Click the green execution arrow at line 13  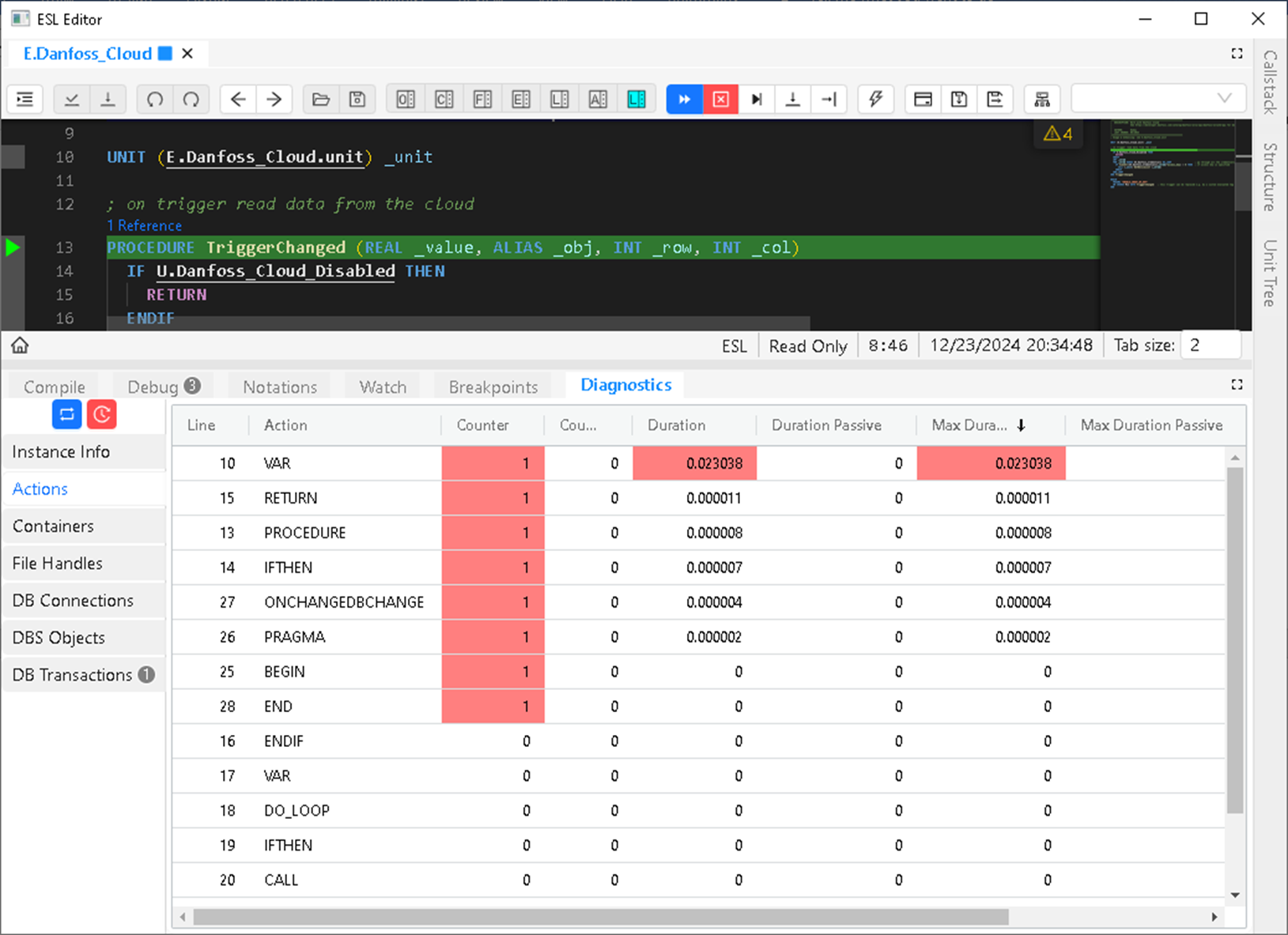click(12, 247)
